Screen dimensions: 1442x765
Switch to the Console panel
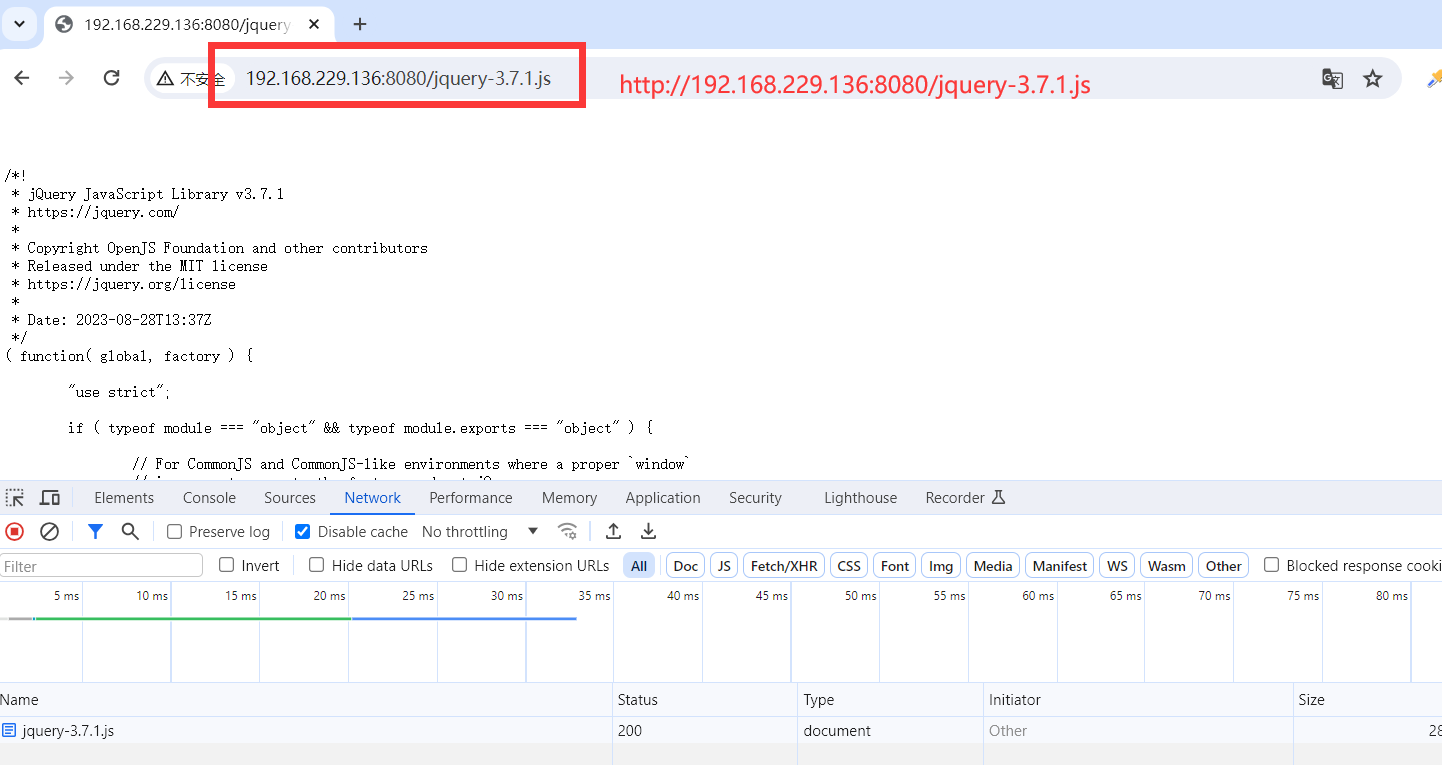[209, 498]
